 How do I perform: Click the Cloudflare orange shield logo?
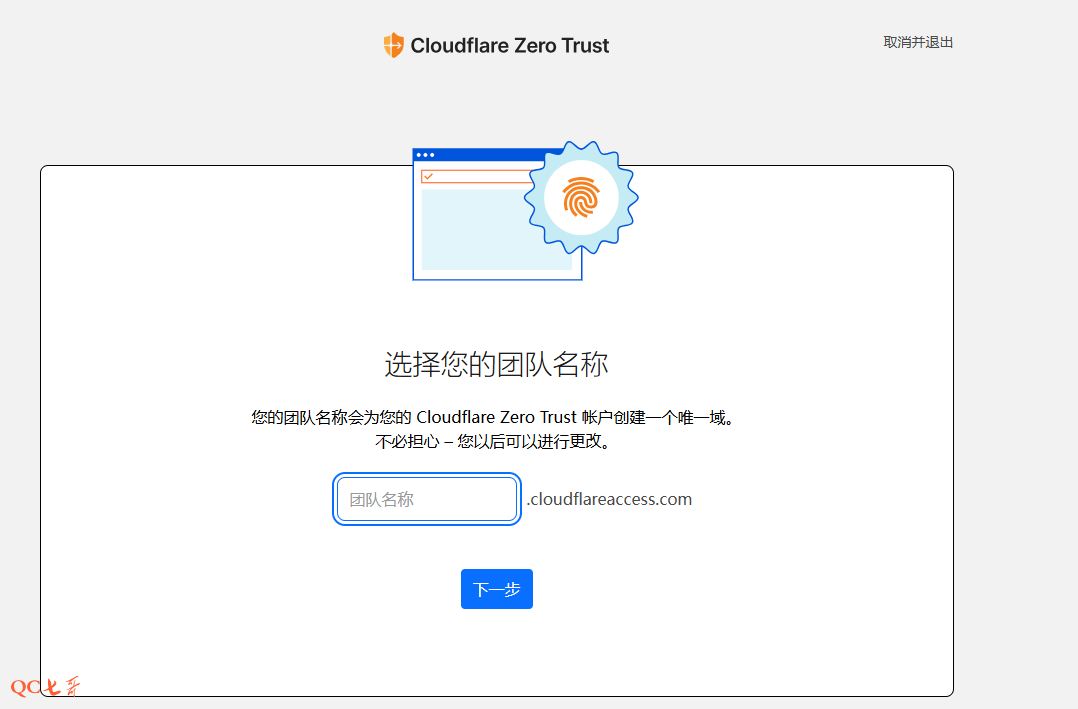[393, 45]
